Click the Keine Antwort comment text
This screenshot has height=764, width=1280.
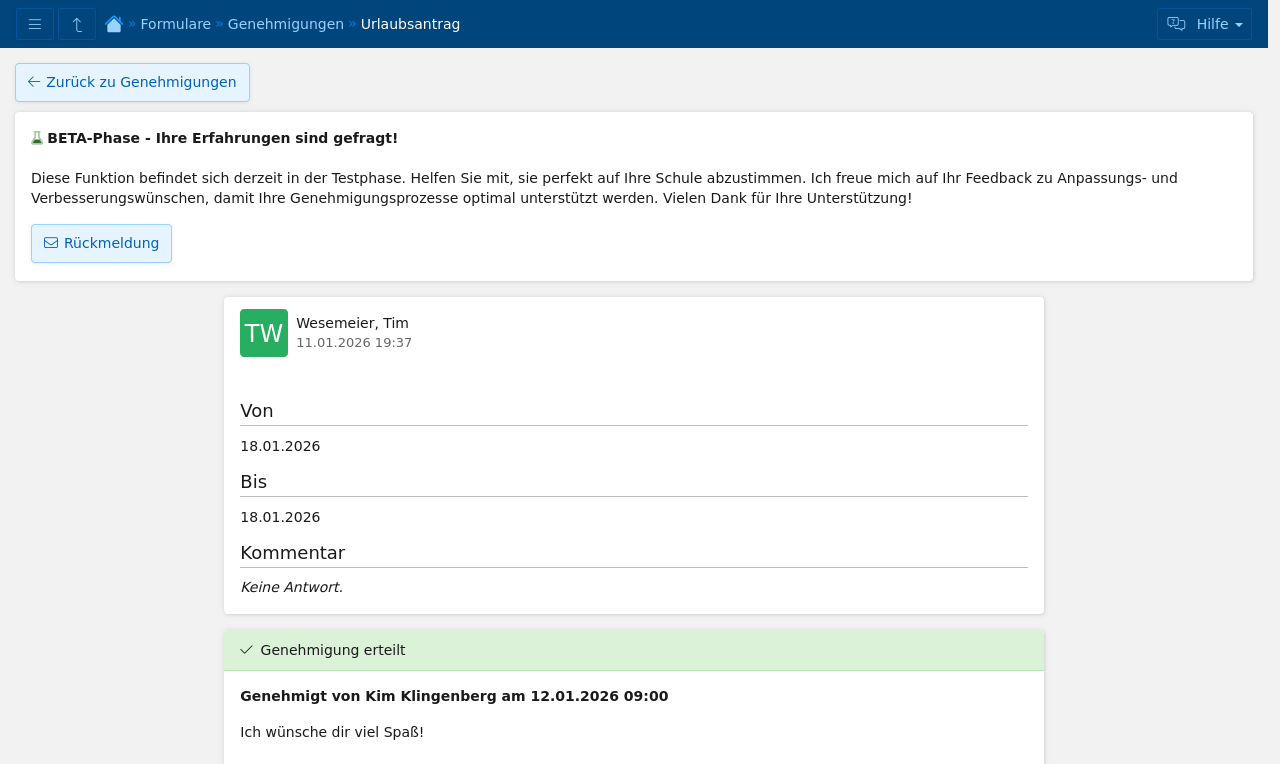(x=291, y=587)
